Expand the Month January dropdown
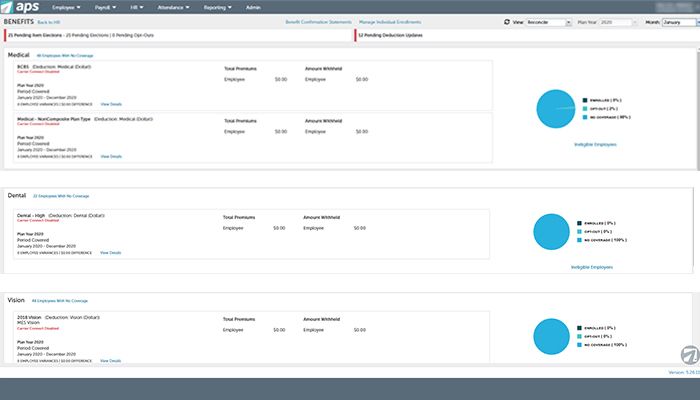 (x=677, y=21)
